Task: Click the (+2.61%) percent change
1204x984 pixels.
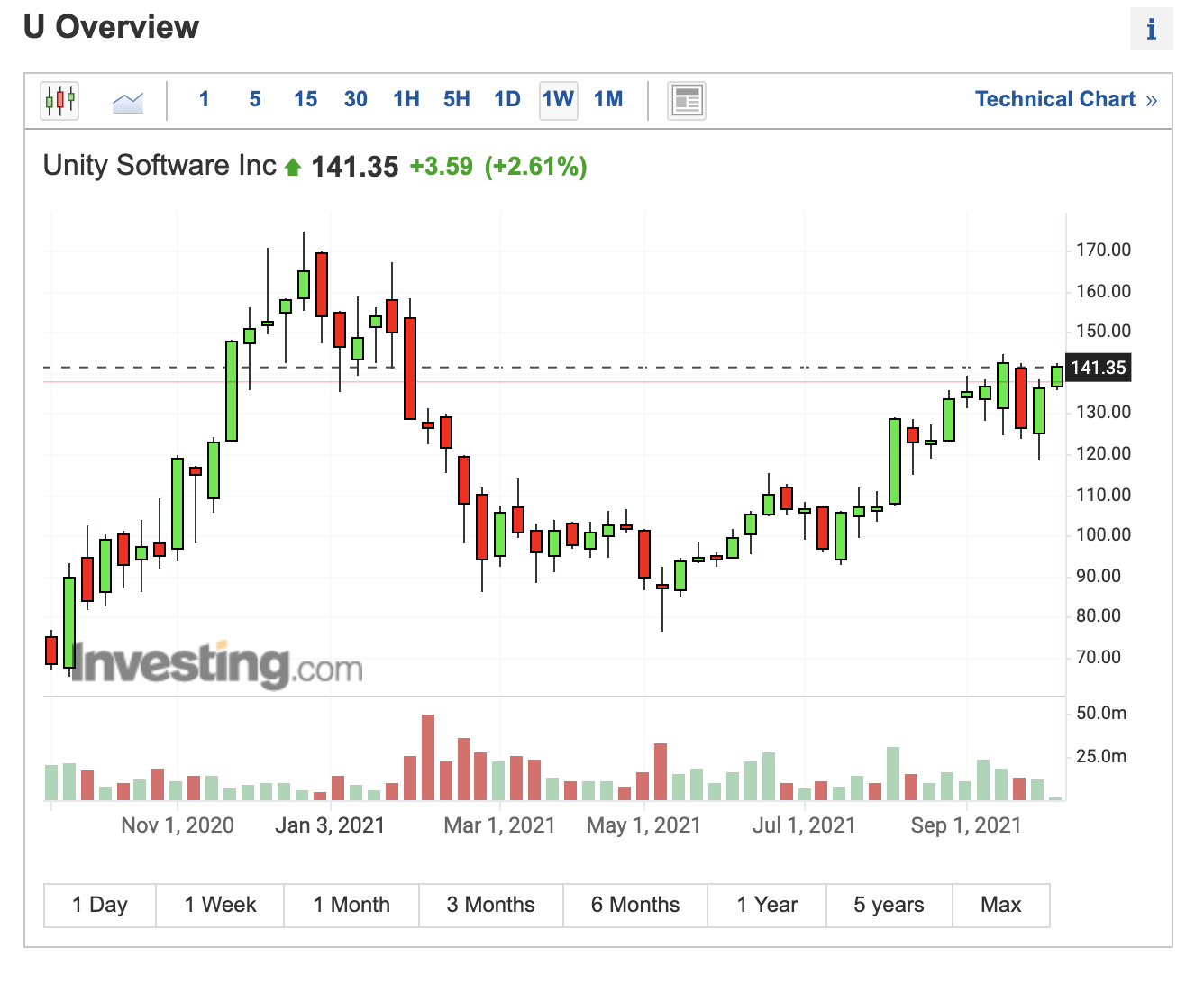Action: (536, 167)
